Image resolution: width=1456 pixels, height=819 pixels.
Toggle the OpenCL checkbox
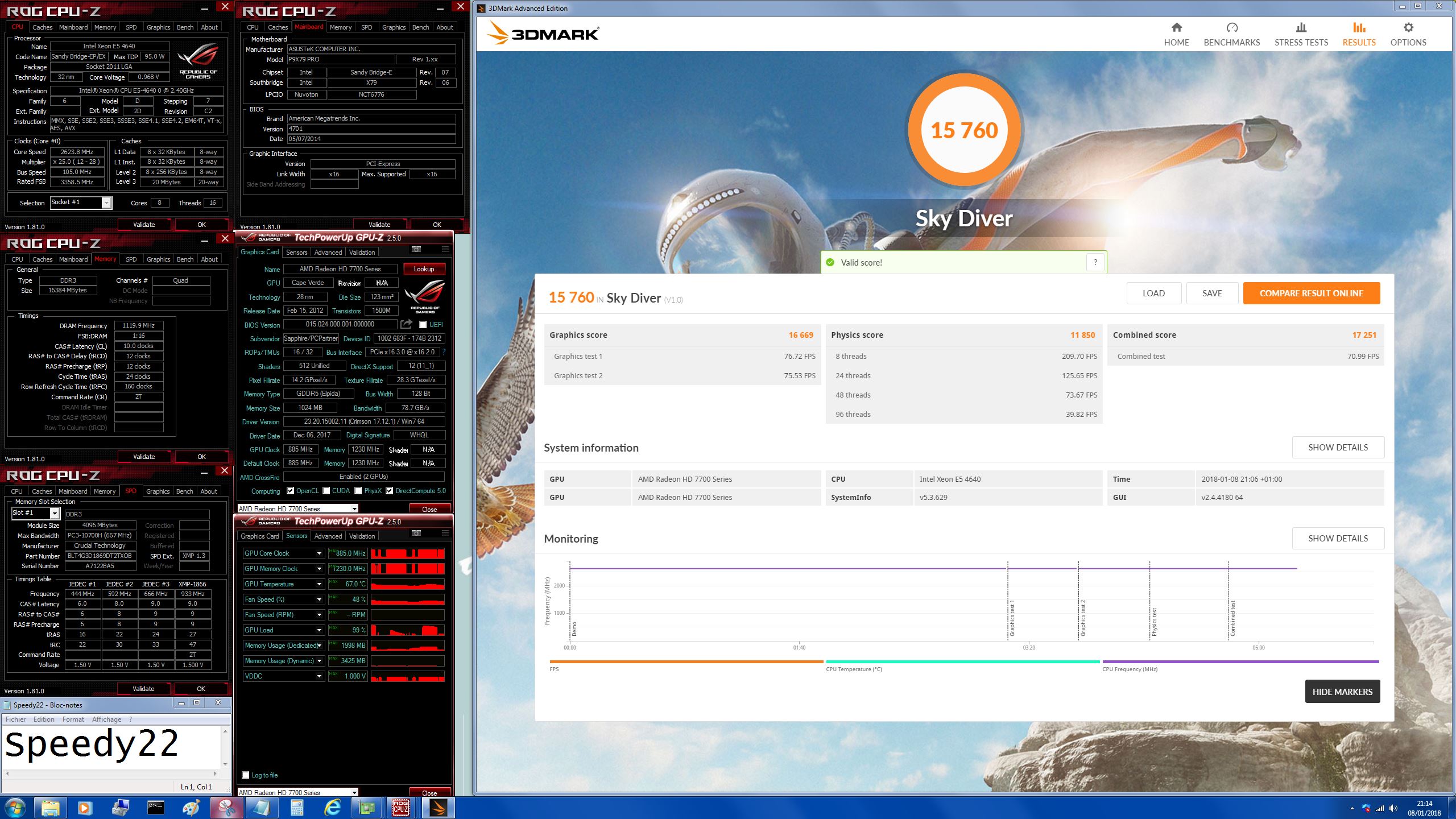[x=291, y=491]
